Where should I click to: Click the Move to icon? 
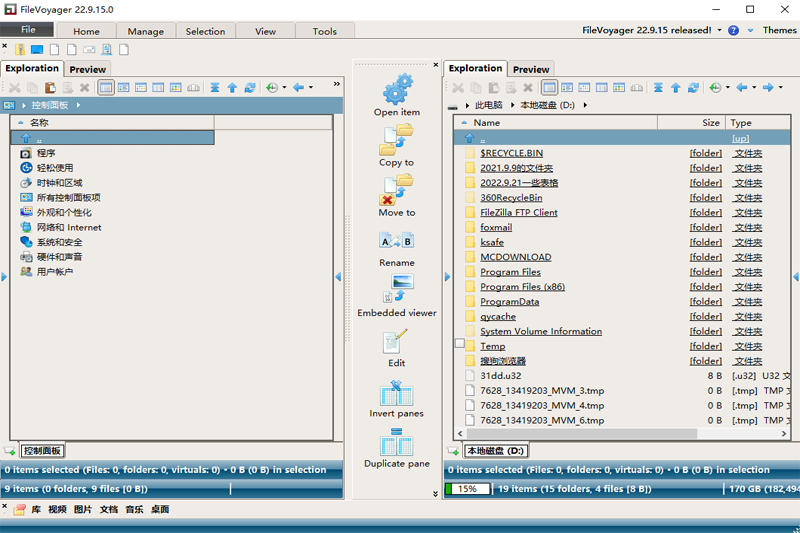397,188
